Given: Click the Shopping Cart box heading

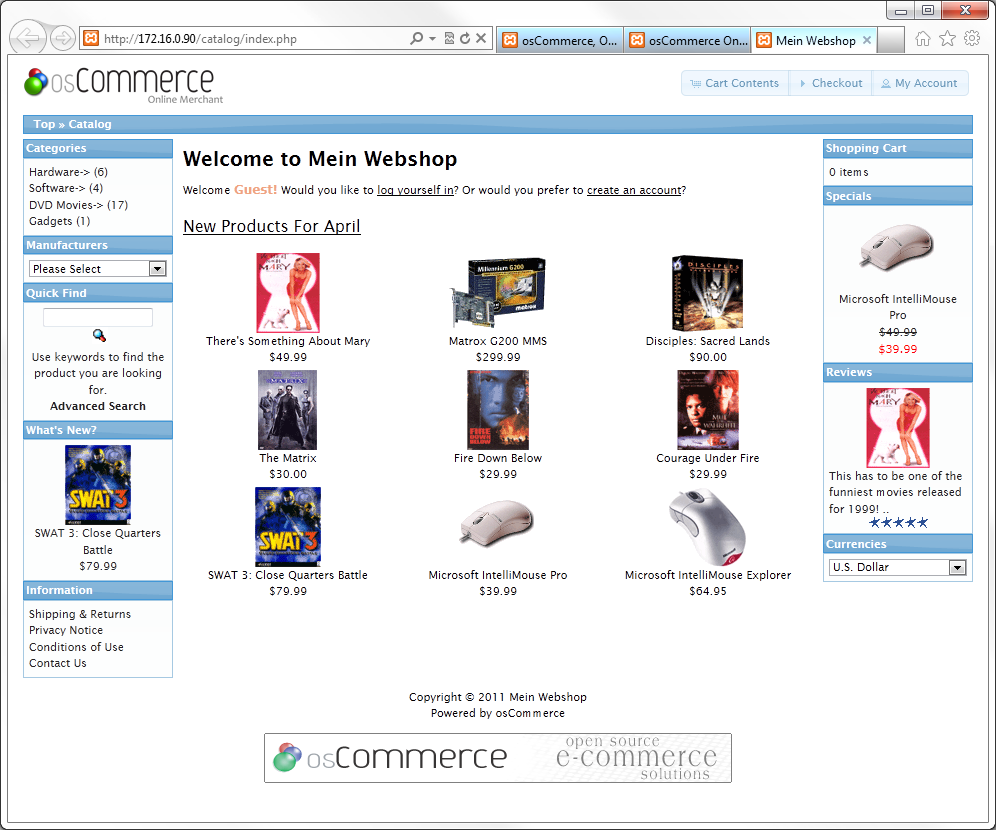Looking at the screenshot, I should click(x=898, y=149).
